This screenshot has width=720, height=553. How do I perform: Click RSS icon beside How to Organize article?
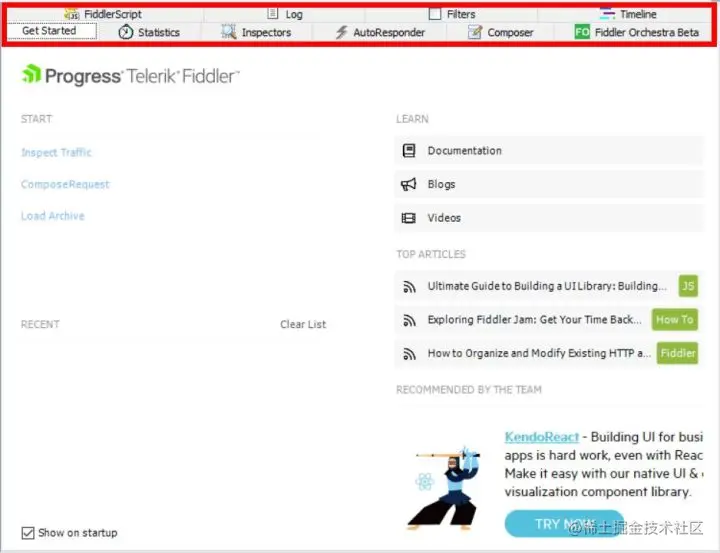(409, 354)
